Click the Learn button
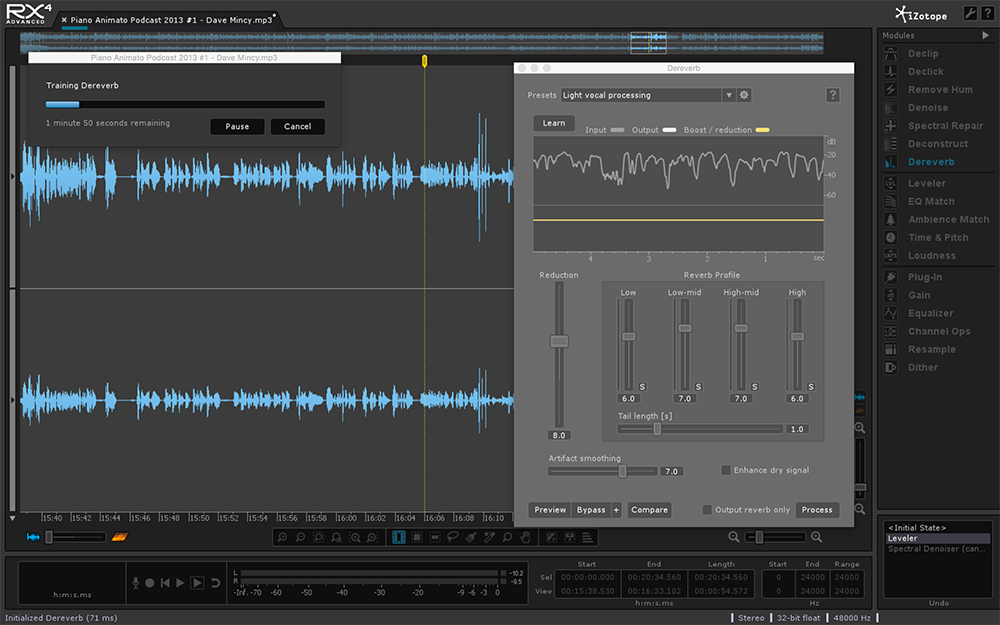The image size is (1000, 625). (x=554, y=123)
